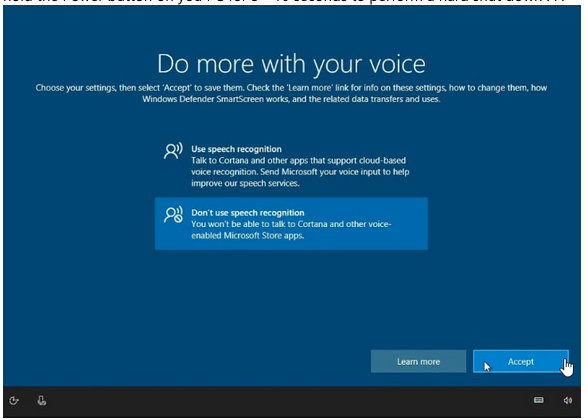Open Ease of Access icon in bottom bar

point(14,401)
